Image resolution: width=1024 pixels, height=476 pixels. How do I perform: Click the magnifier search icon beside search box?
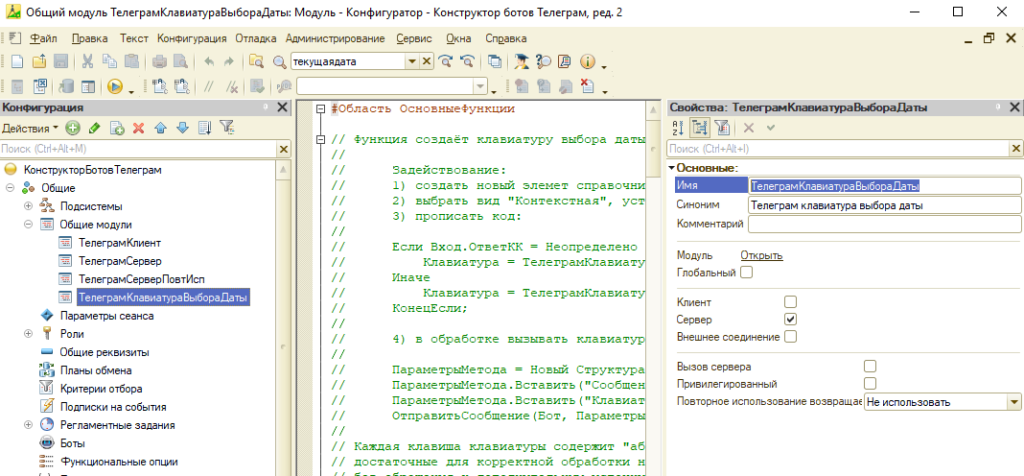(280, 61)
